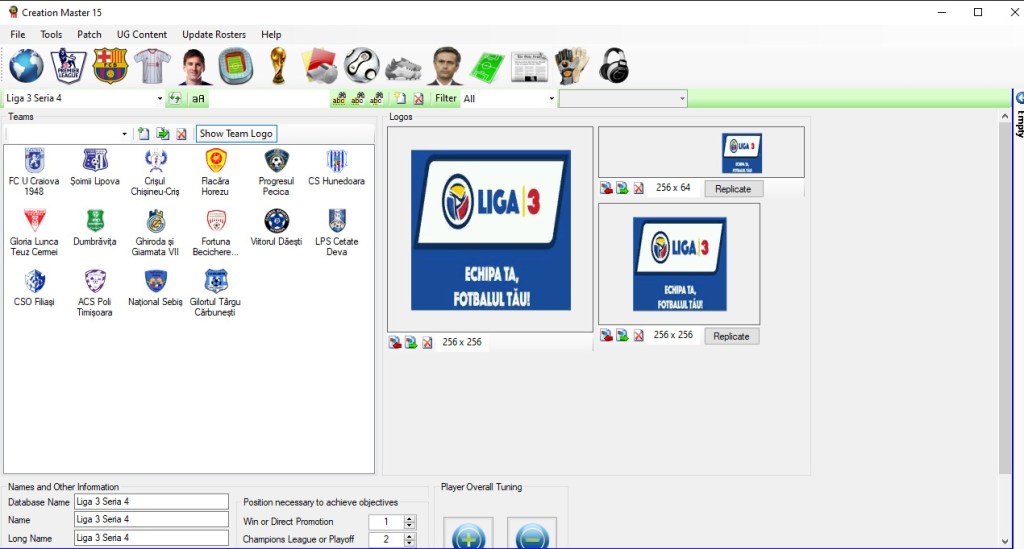Select the goalkeeper gloves icon
The width and height of the screenshot is (1024, 549).
(571, 66)
